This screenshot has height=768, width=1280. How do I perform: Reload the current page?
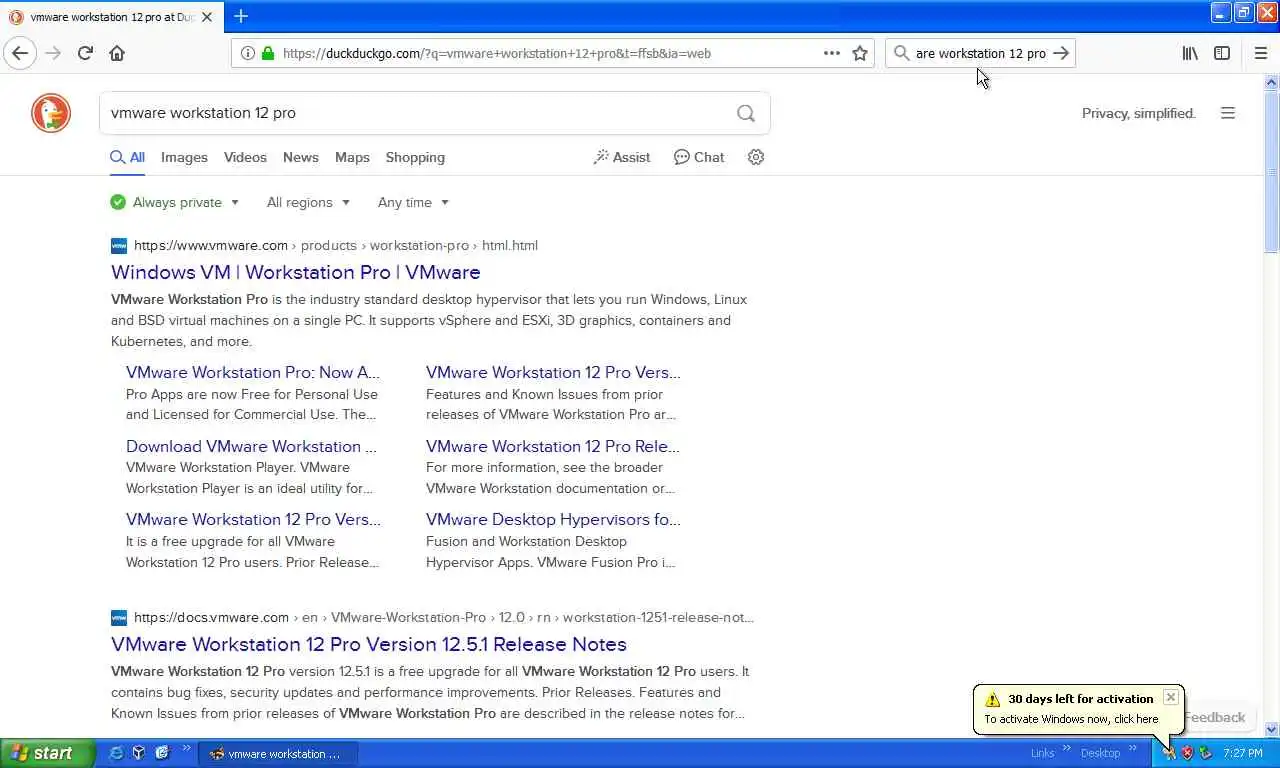pos(85,53)
